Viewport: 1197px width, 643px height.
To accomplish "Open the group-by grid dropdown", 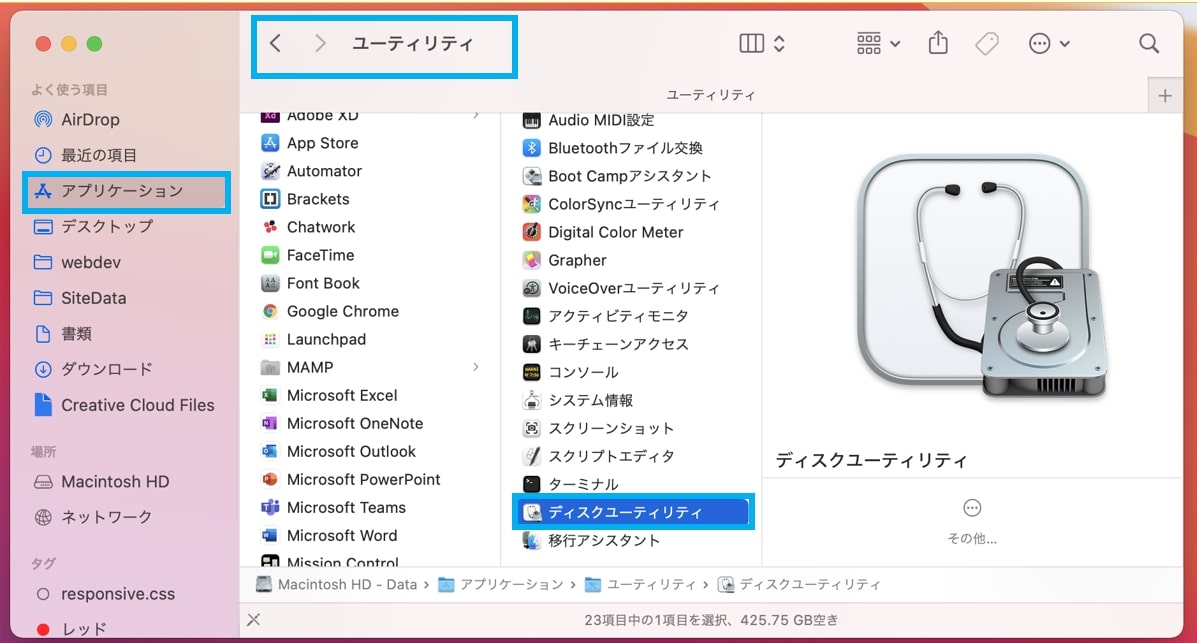I will pyautogui.click(x=878, y=44).
